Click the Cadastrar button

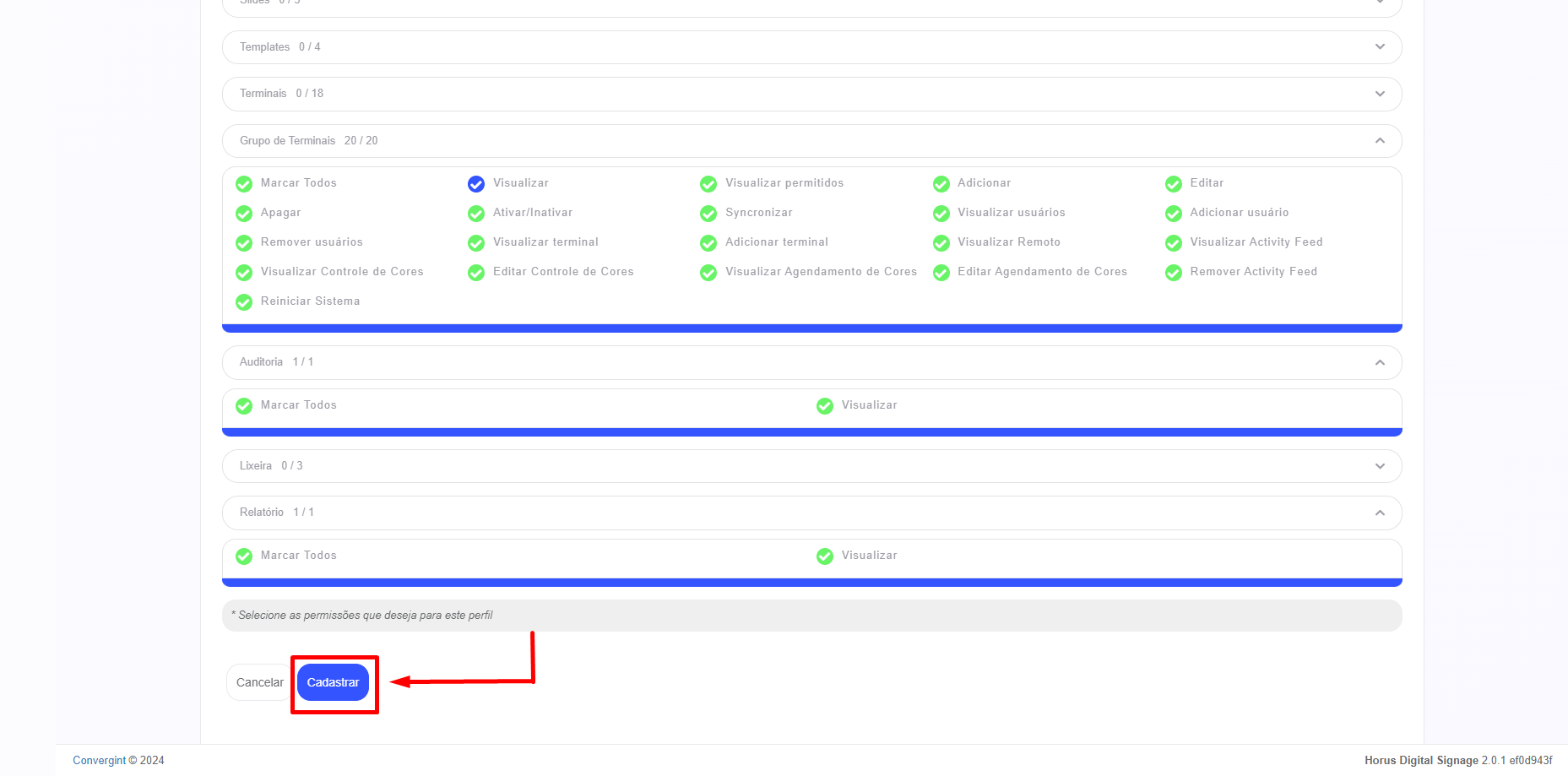pos(333,682)
